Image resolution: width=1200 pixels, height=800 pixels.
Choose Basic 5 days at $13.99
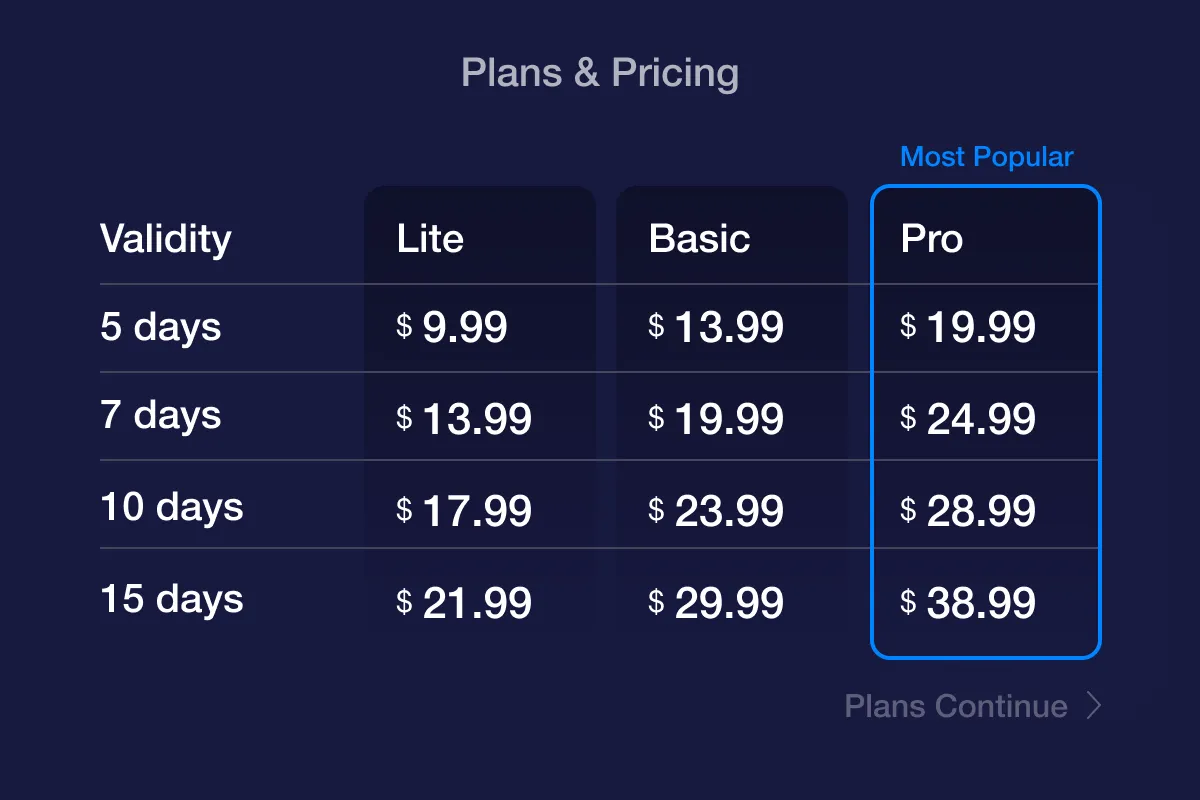click(x=716, y=327)
